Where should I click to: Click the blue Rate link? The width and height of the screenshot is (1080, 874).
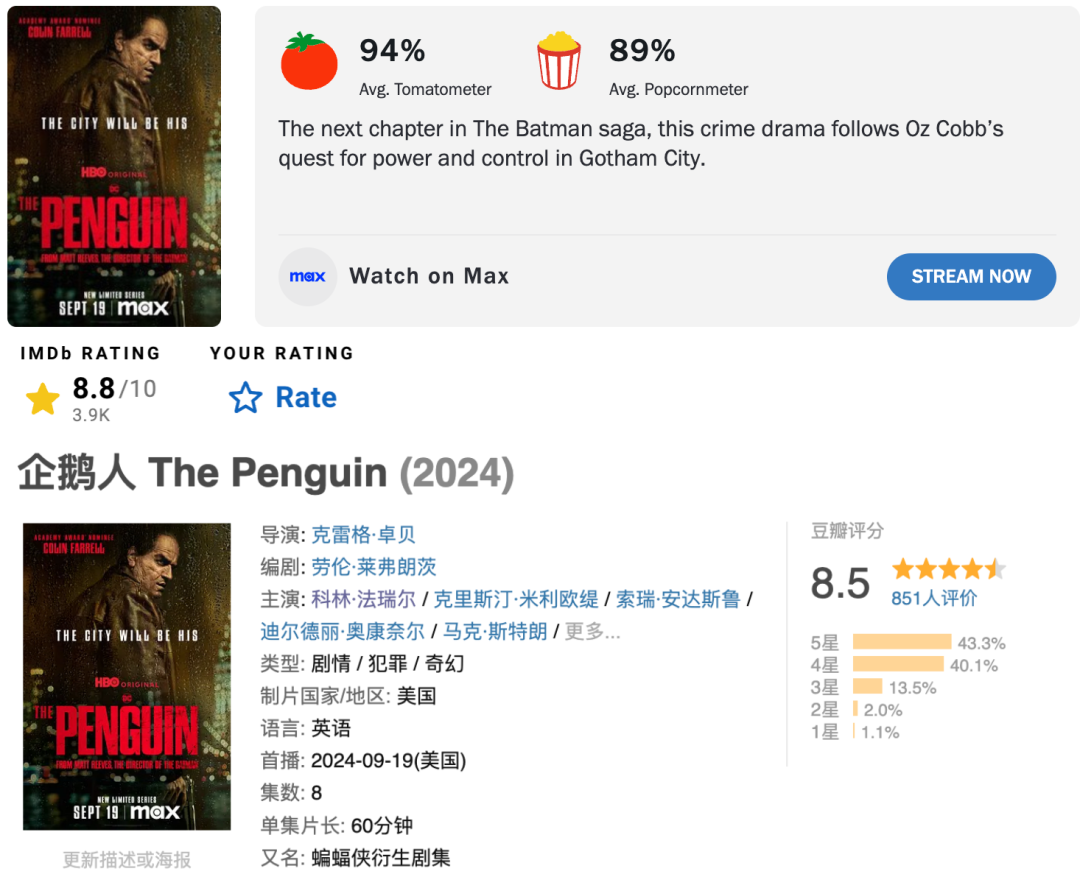point(306,398)
